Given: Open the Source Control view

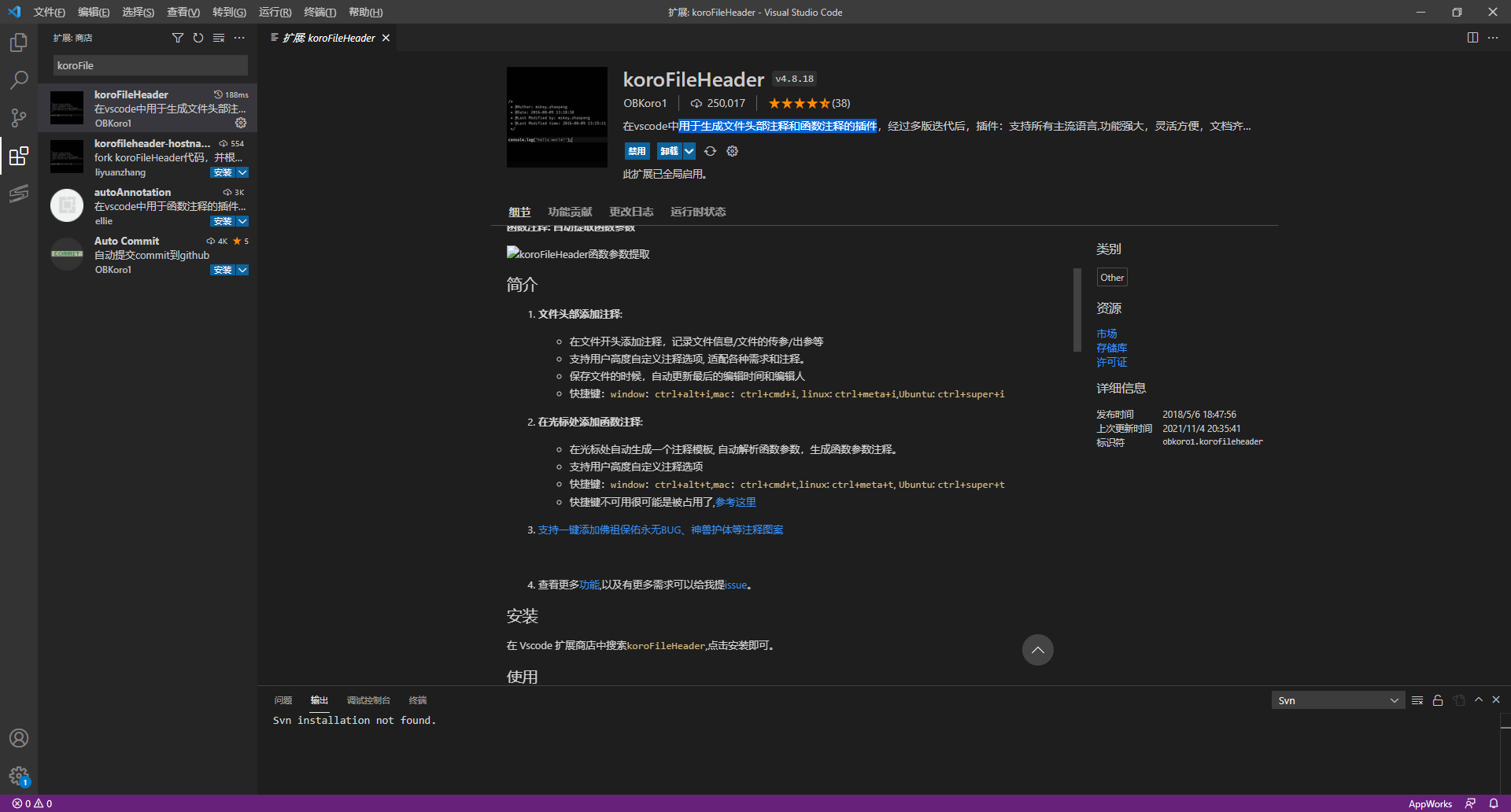Looking at the screenshot, I should (x=19, y=118).
